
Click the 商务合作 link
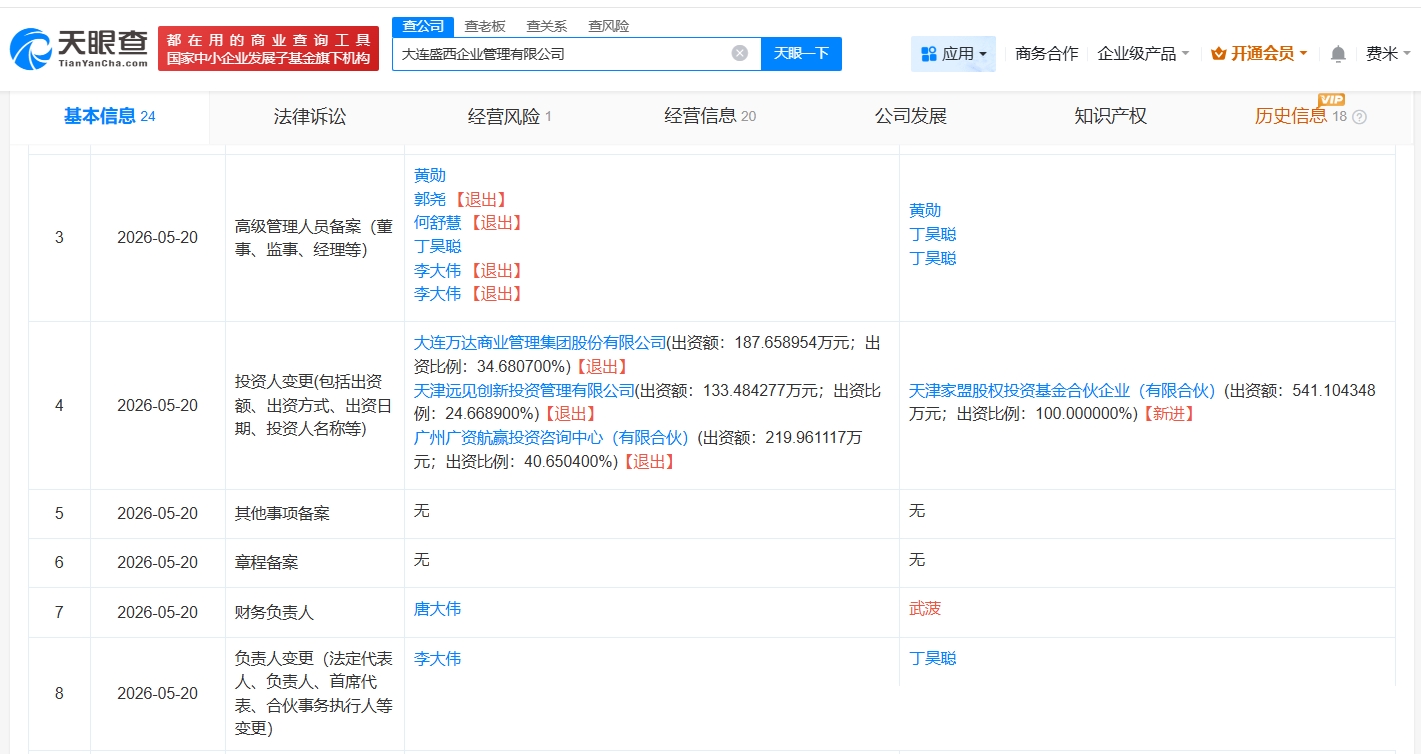(x=1046, y=54)
